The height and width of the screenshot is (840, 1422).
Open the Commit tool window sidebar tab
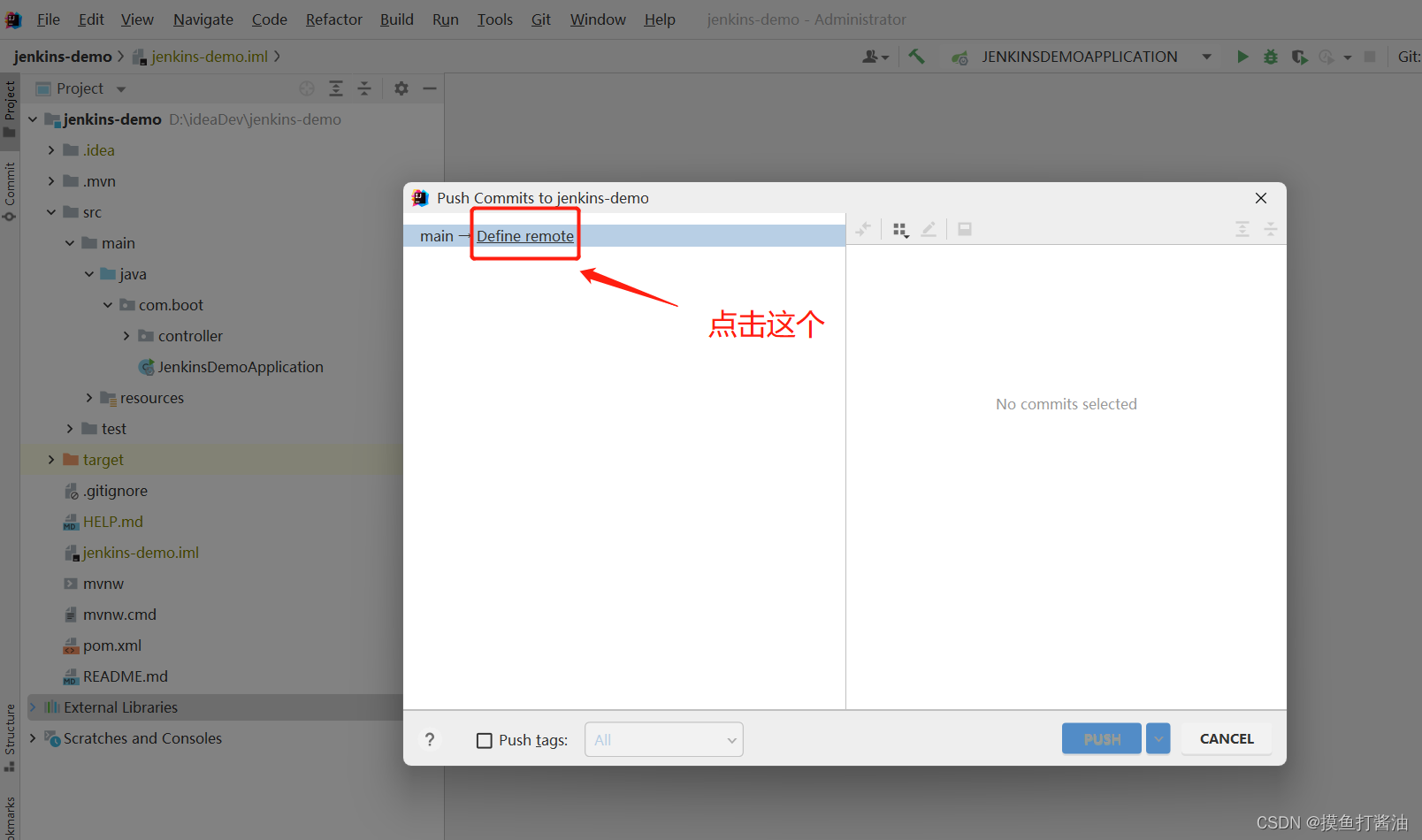(10, 192)
